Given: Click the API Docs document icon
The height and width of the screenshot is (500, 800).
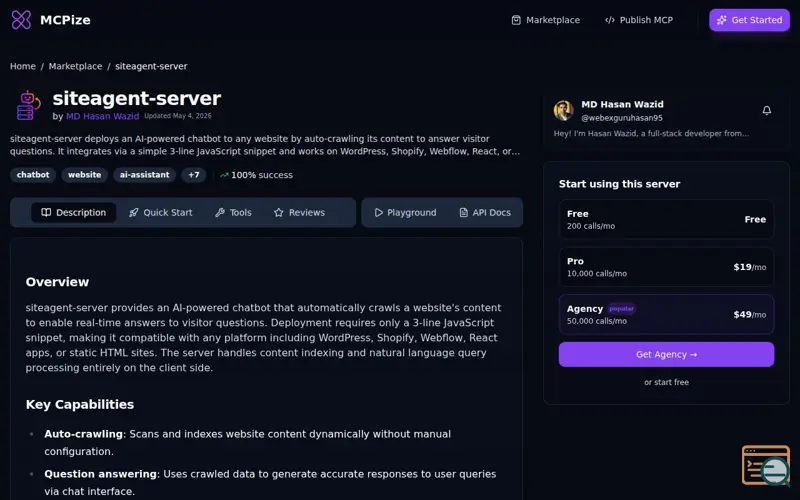Looking at the screenshot, I should [463, 212].
